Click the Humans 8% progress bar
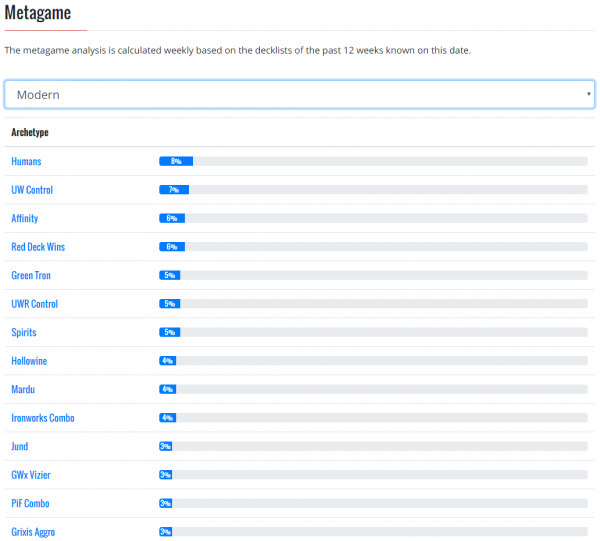The image size is (600, 541). (x=373, y=161)
